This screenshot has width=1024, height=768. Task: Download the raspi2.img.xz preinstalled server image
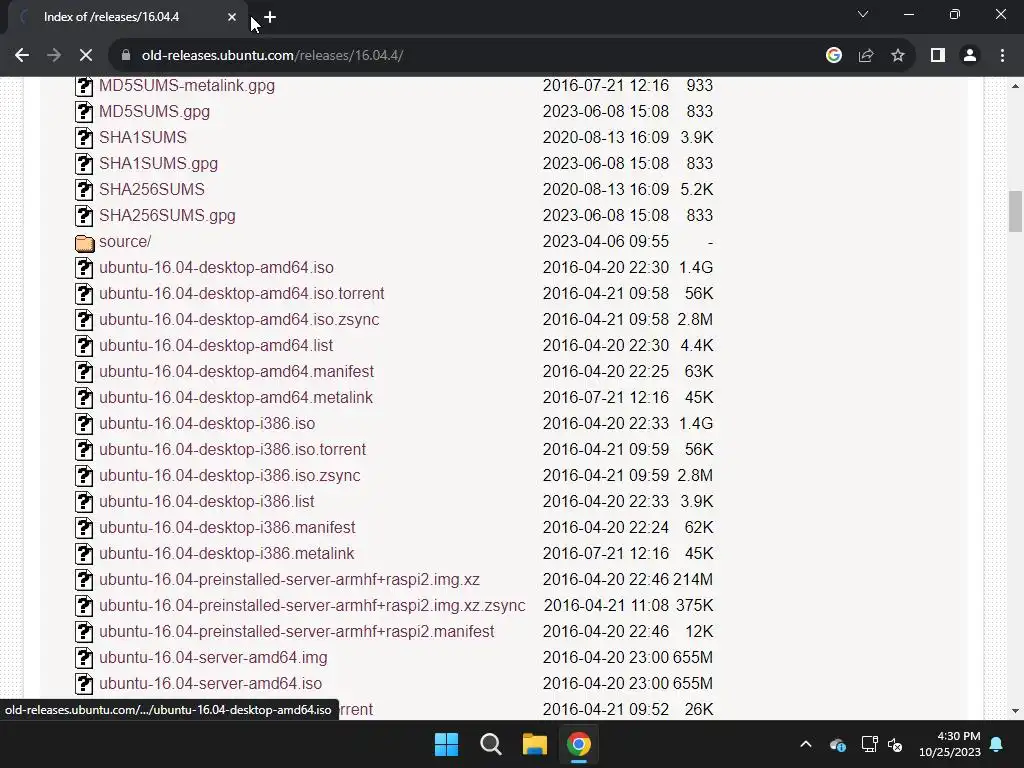coord(289,580)
